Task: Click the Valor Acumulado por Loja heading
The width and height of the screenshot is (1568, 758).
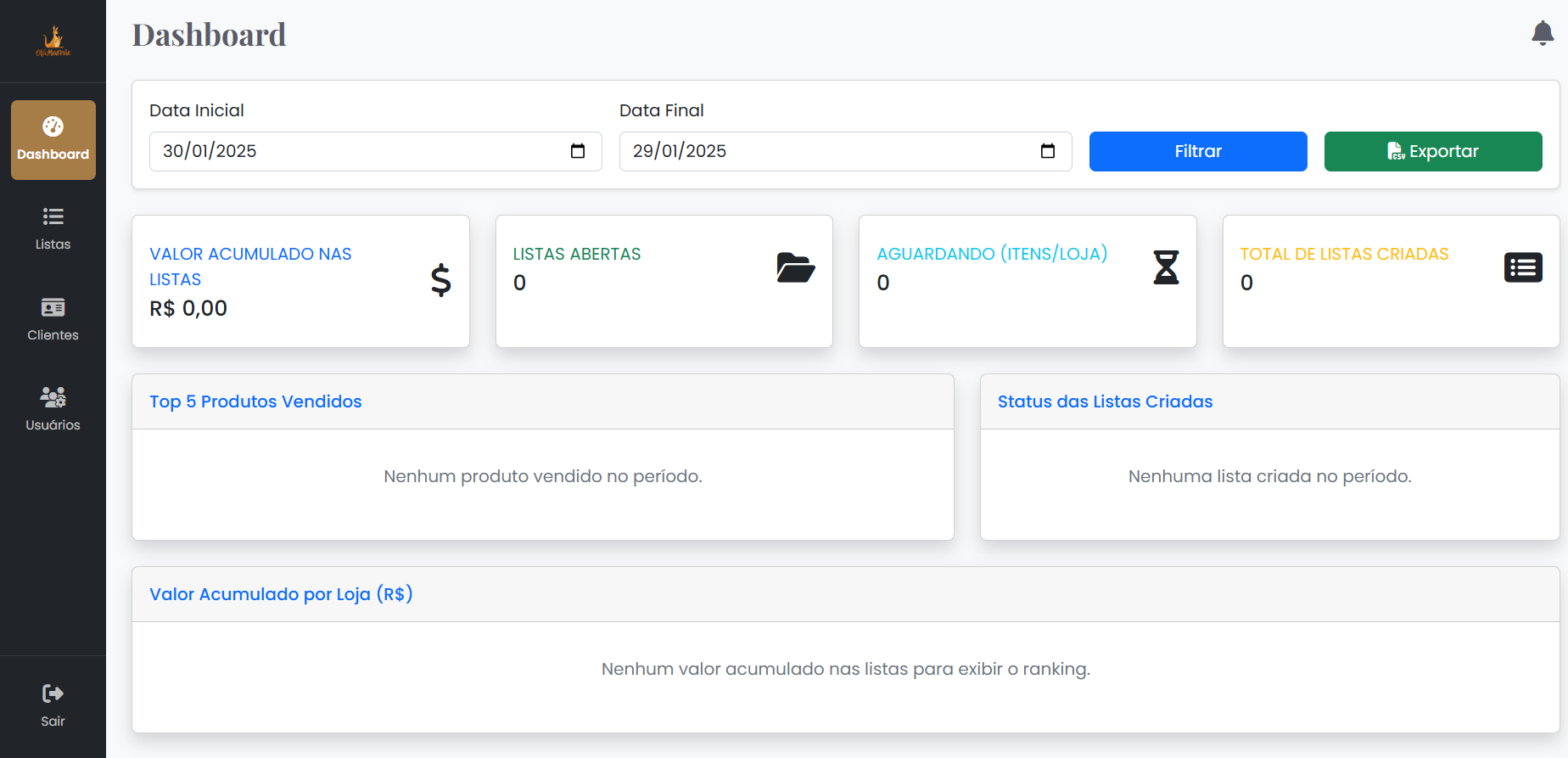Action: 281,594
